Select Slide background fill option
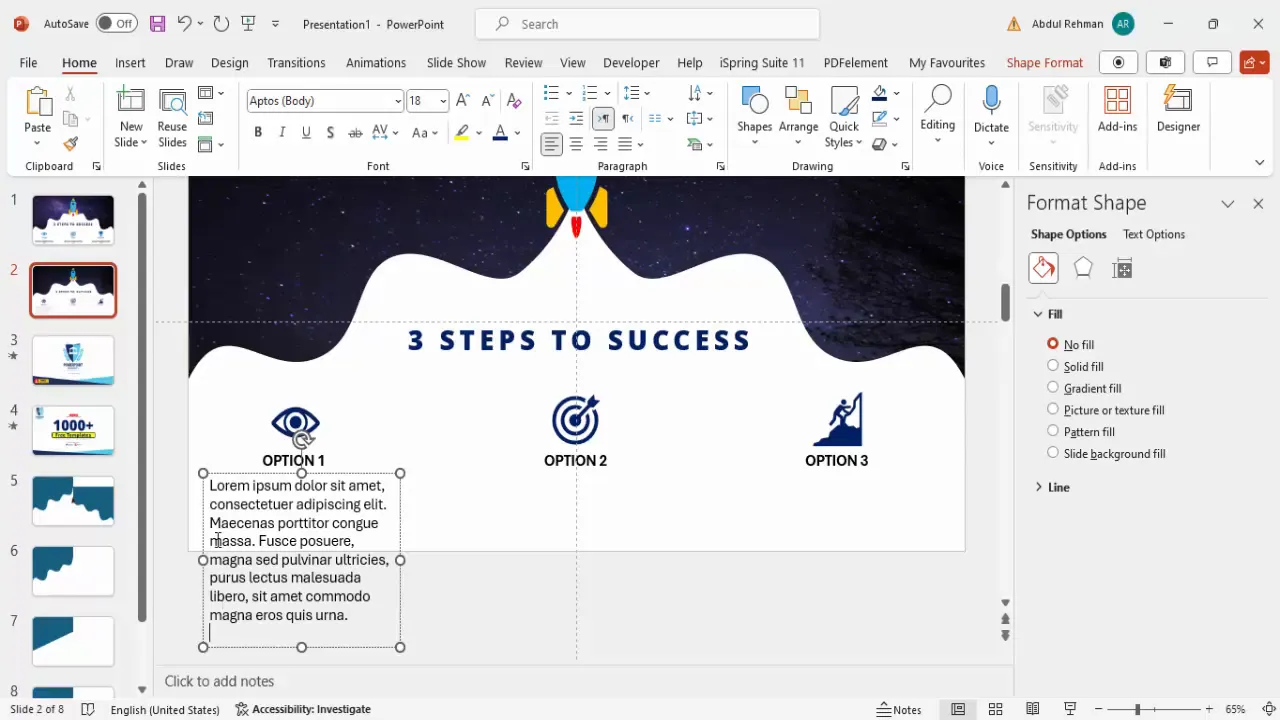The image size is (1280, 720). pyautogui.click(x=1106, y=453)
